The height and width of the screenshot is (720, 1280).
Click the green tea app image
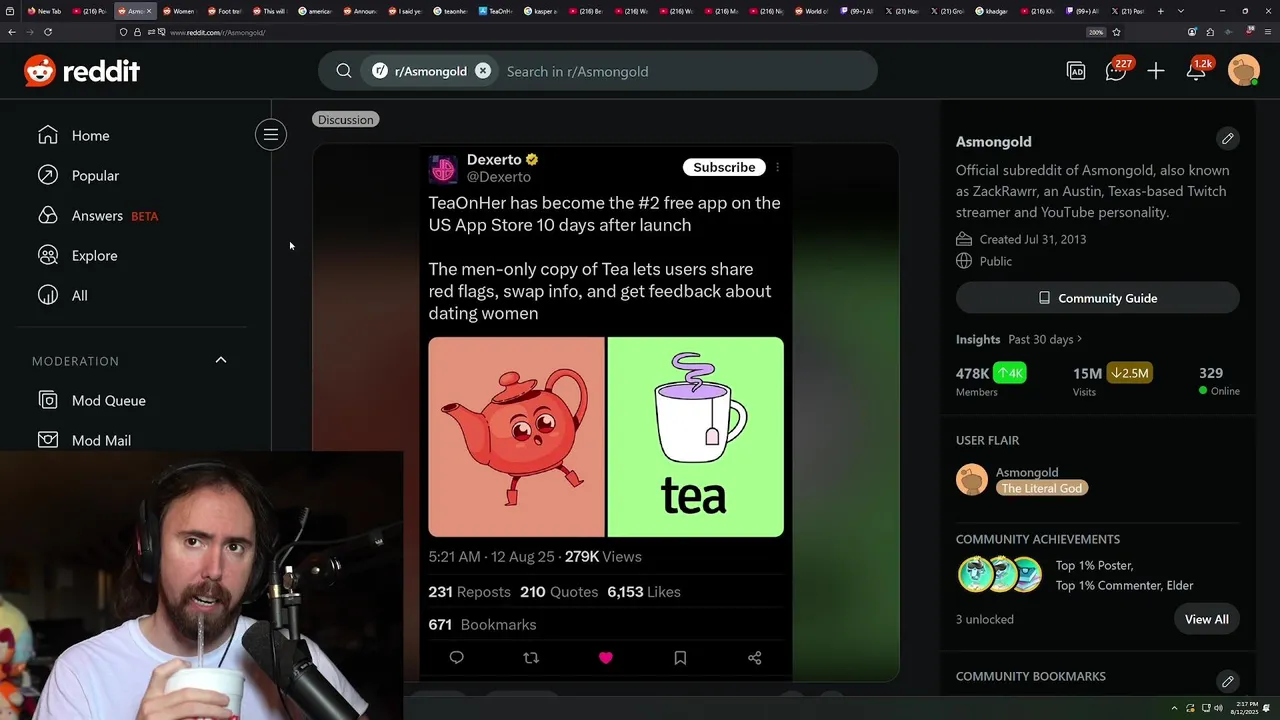click(696, 437)
